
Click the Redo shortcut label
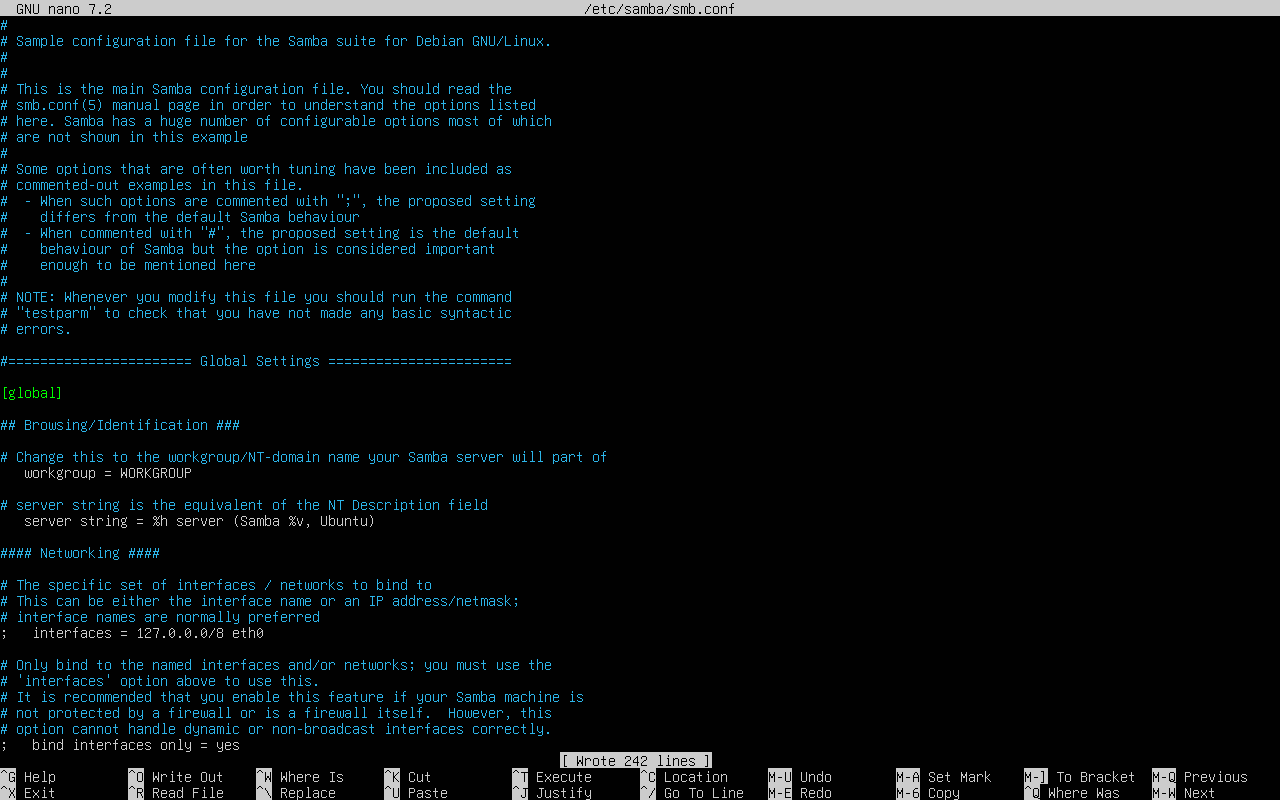[x=816, y=793]
